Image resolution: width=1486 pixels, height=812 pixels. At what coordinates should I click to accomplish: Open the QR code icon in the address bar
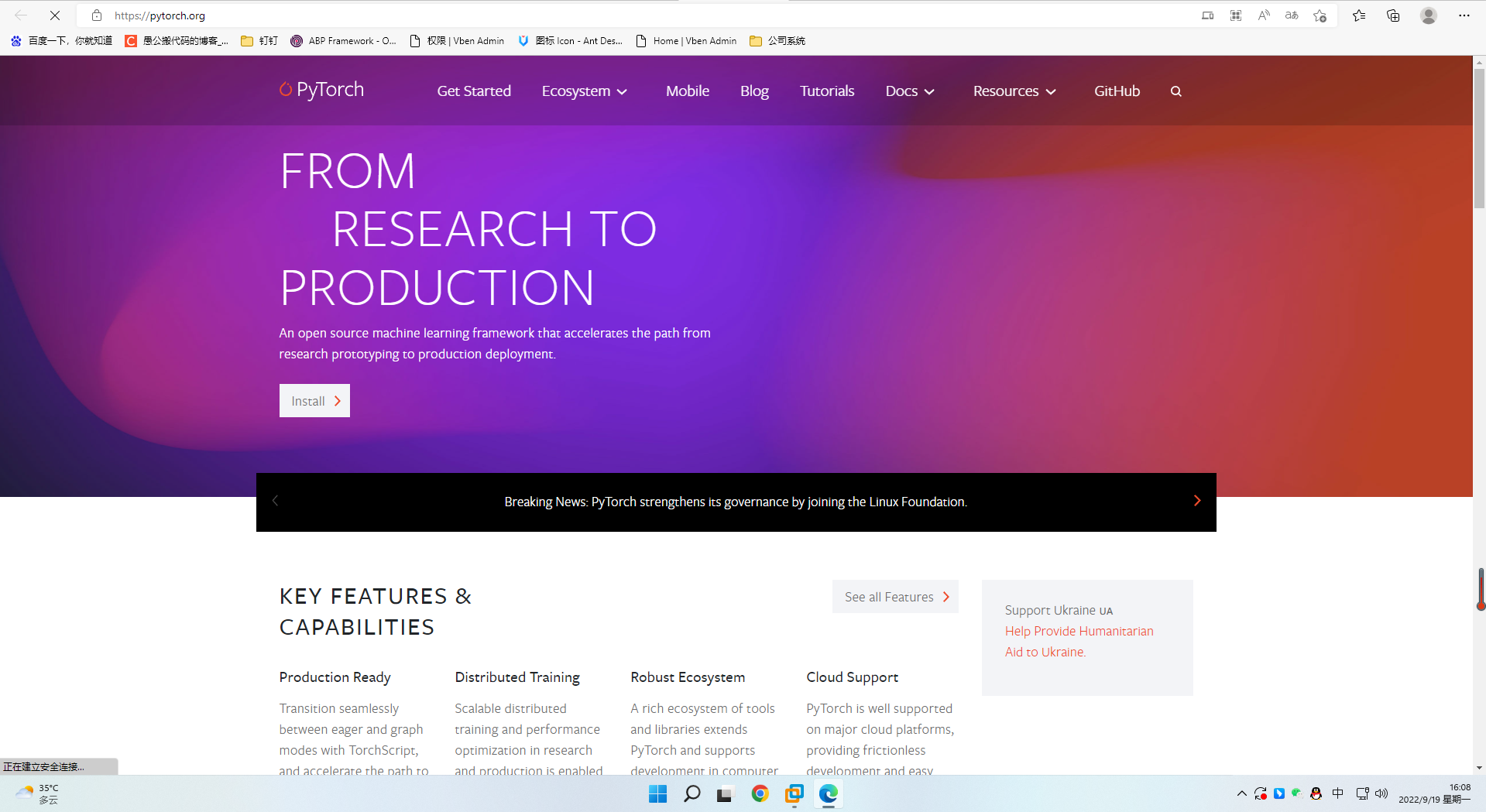(x=1236, y=15)
